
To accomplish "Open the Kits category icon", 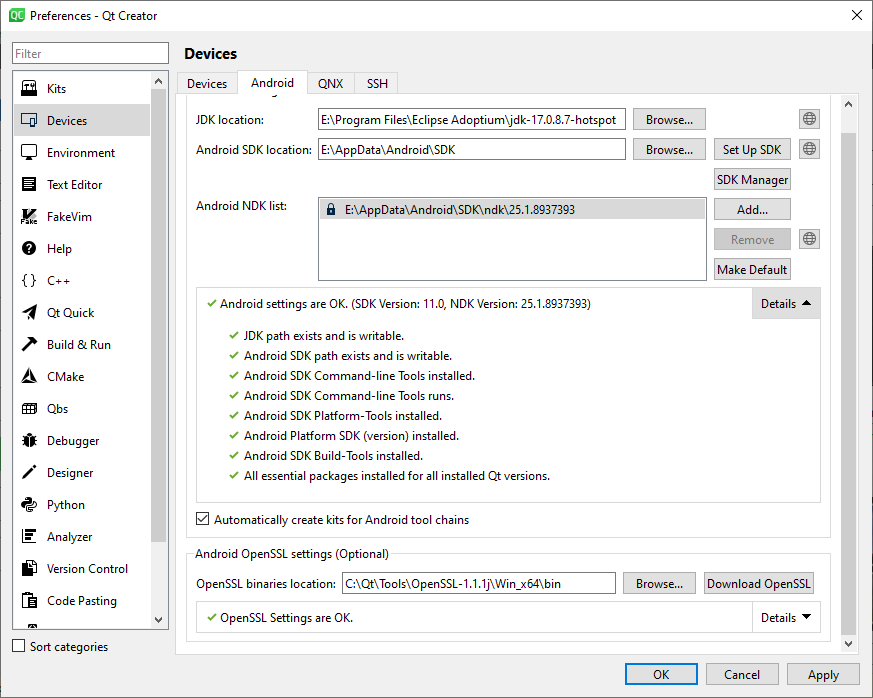I will click(x=29, y=89).
